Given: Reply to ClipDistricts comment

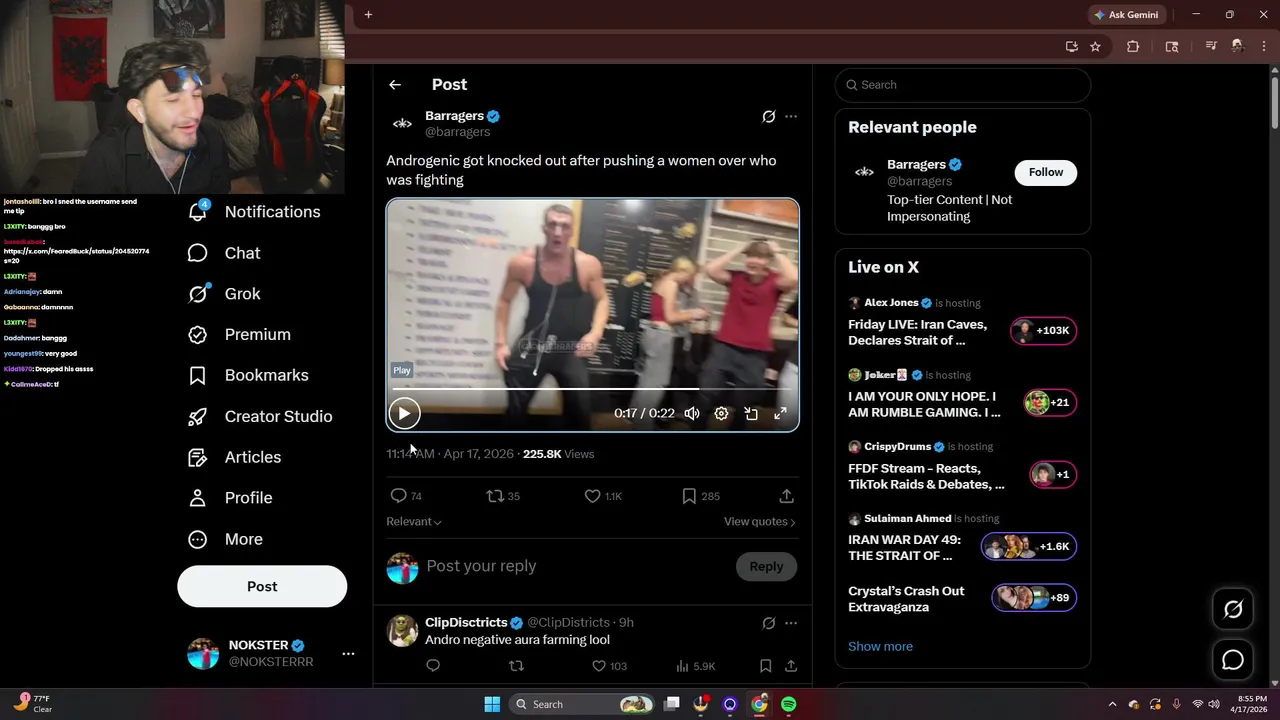Looking at the screenshot, I should coord(433,666).
